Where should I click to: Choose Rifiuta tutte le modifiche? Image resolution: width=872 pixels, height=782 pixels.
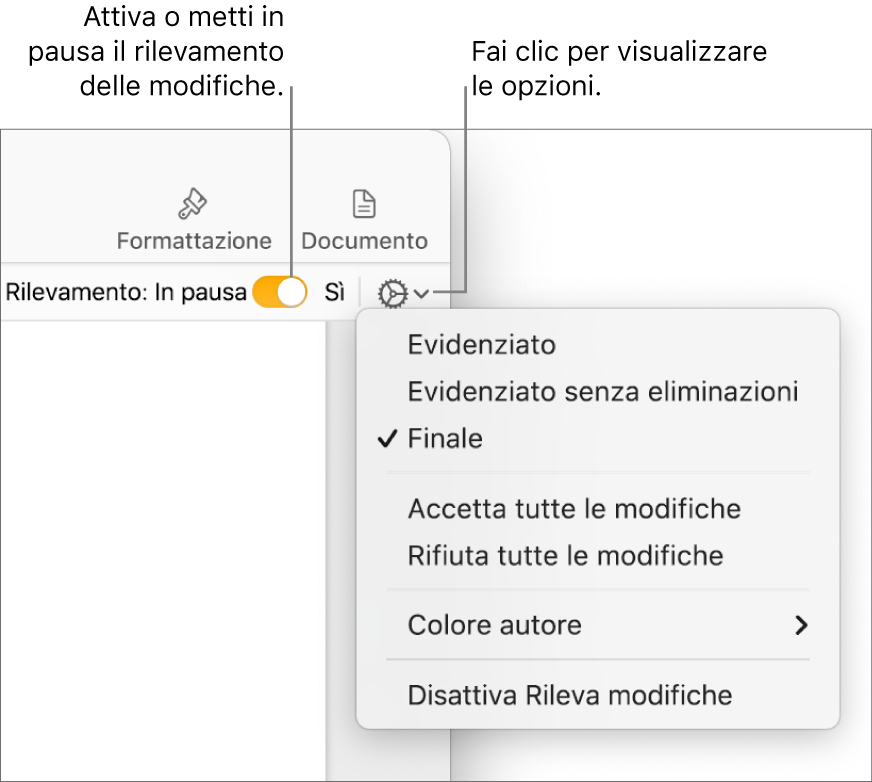(x=565, y=554)
